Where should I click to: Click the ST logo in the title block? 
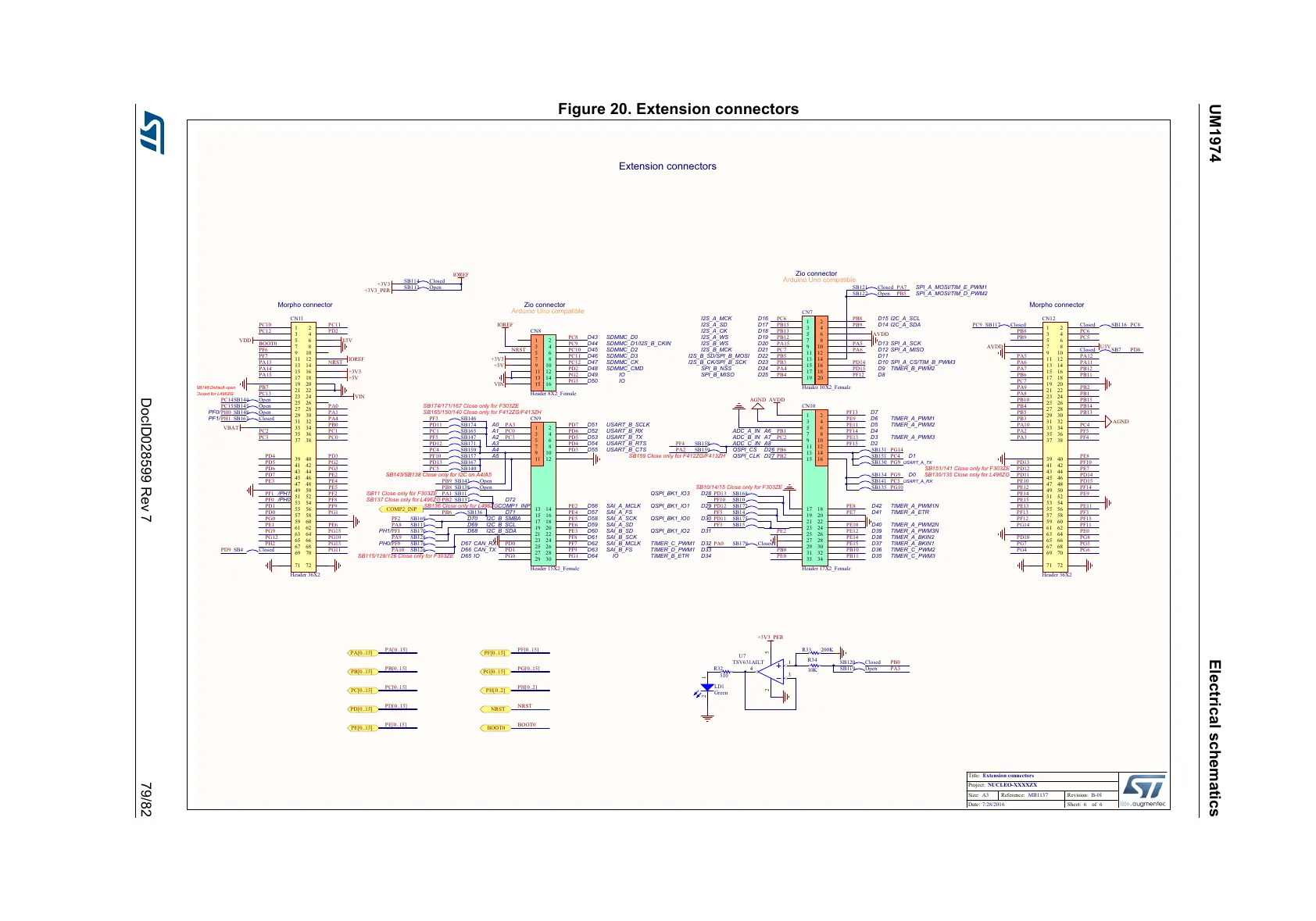pyautogui.click(x=1144, y=786)
